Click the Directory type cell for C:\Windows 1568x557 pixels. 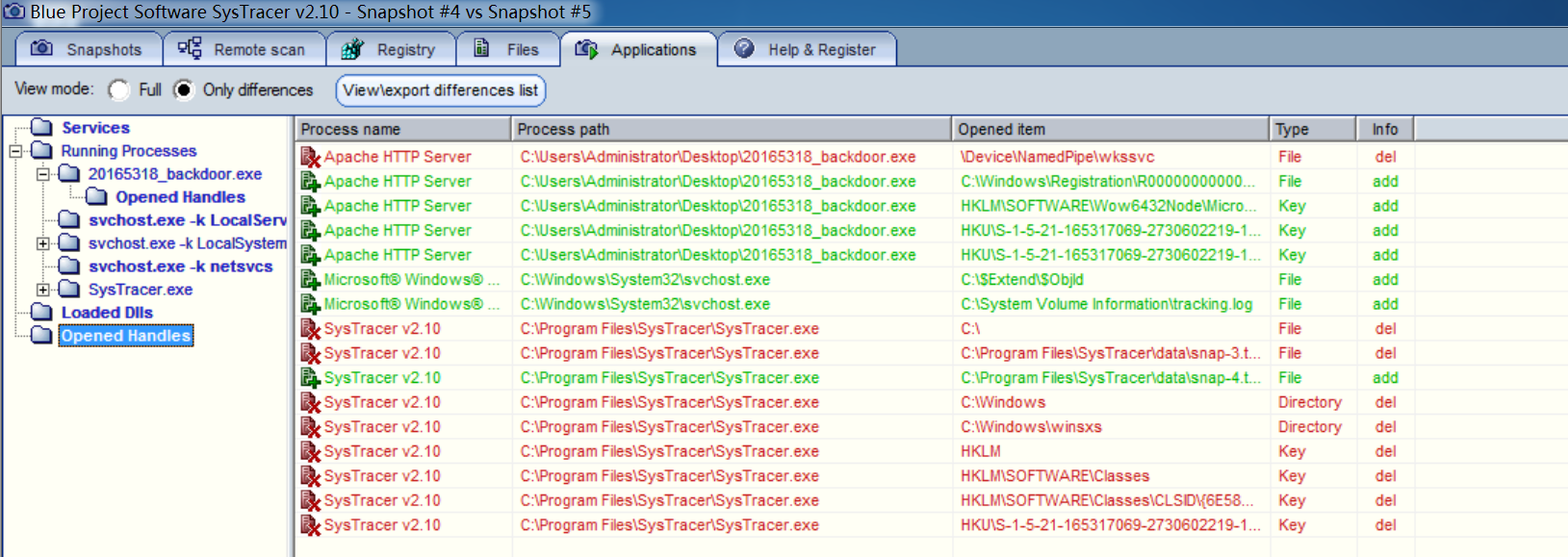[x=1309, y=402]
